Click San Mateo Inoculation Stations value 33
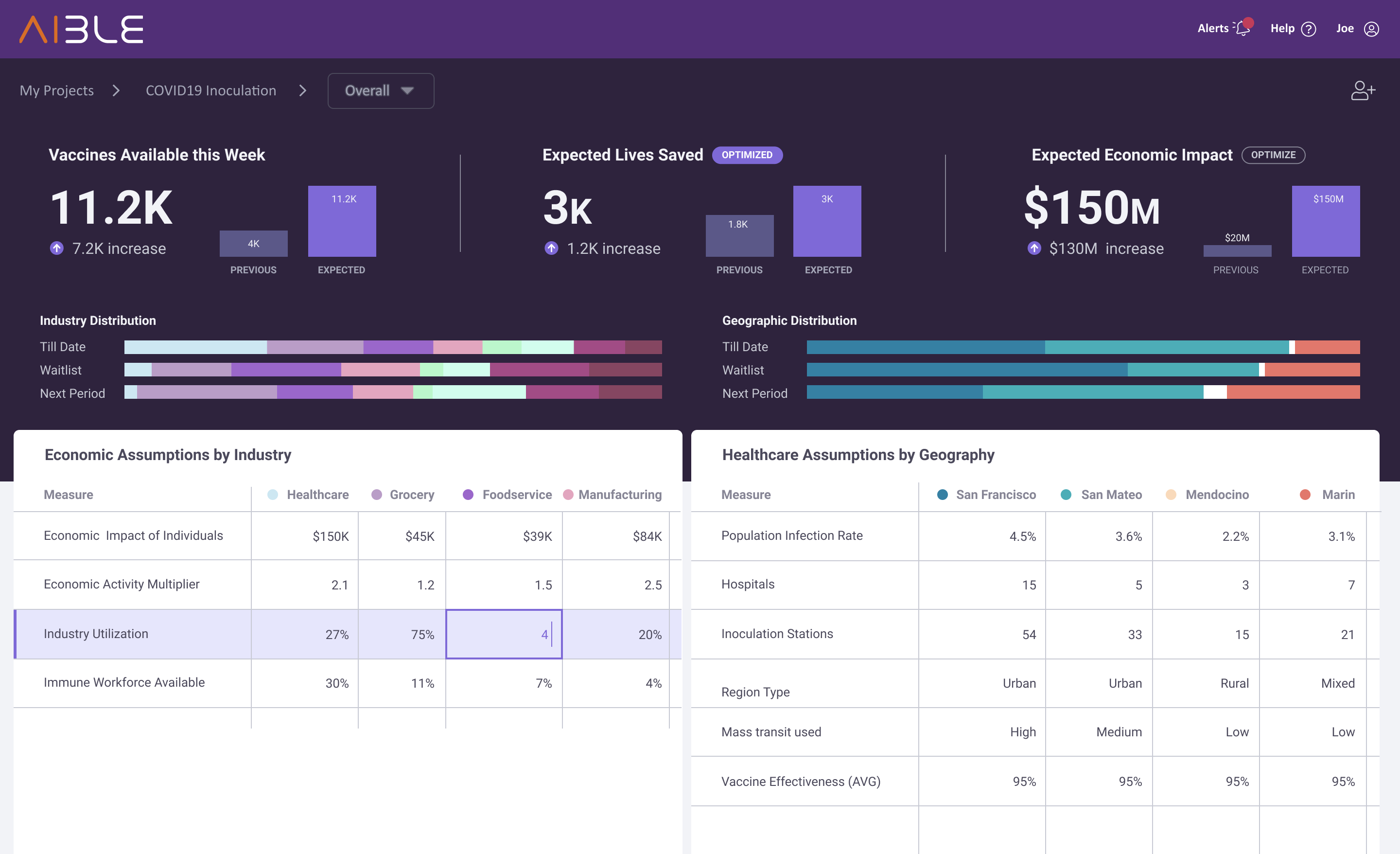Screen dimensions: 1400x854 [x=1135, y=635]
